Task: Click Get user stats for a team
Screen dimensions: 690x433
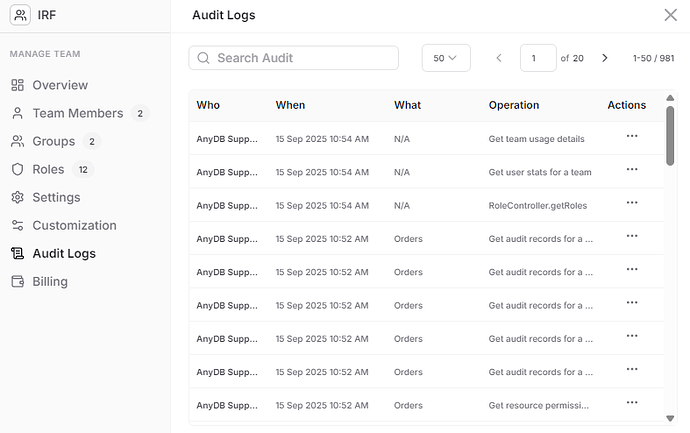Action: click(x=540, y=172)
